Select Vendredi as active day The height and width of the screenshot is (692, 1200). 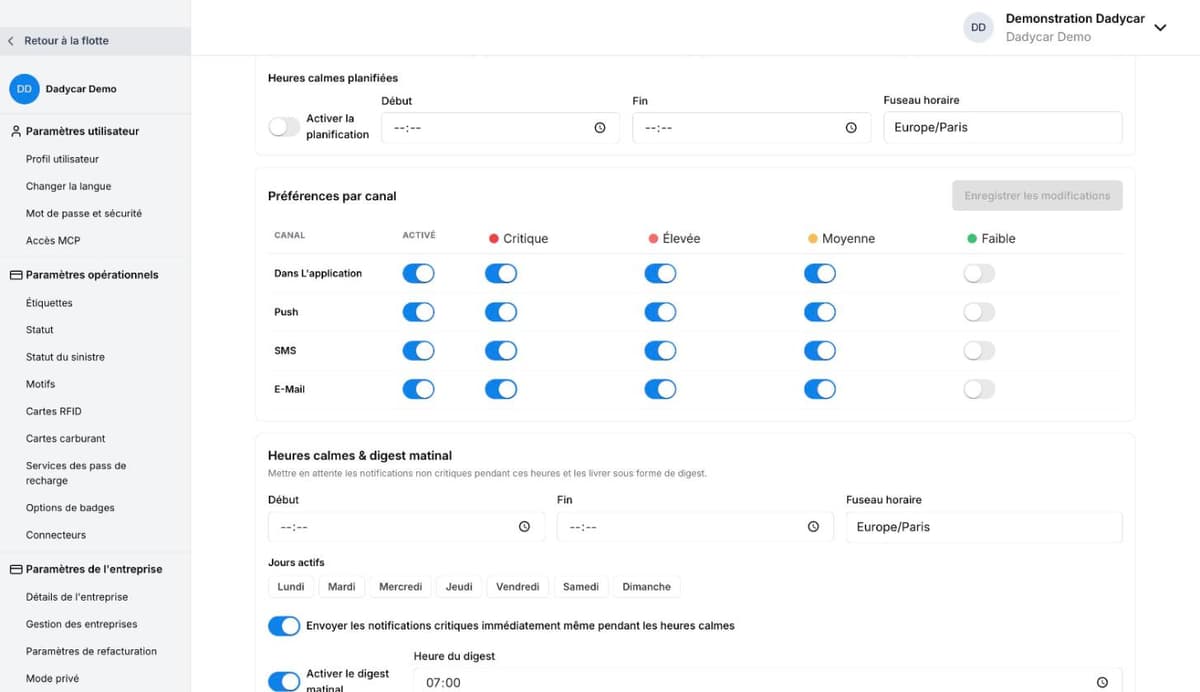[518, 587]
